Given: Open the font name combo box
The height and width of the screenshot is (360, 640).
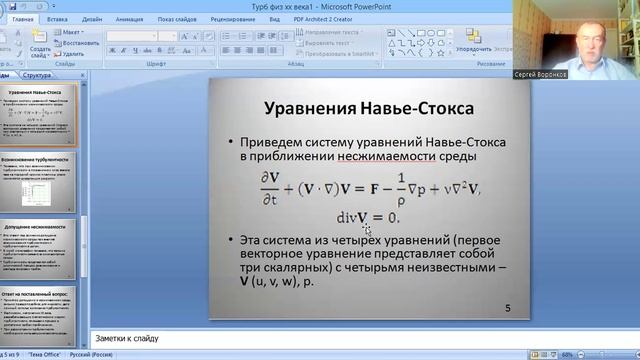Looking at the screenshot, I should click(132, 36).
